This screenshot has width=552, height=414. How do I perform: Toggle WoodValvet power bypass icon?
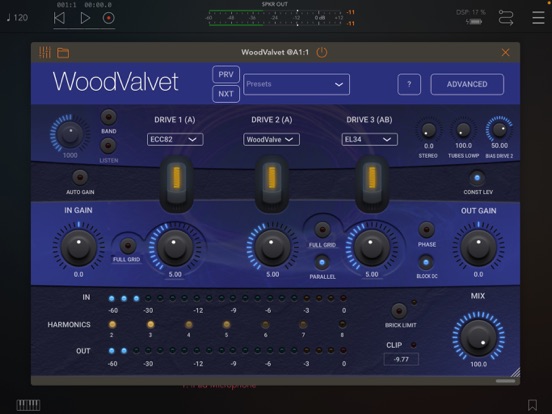pos(322,52)
